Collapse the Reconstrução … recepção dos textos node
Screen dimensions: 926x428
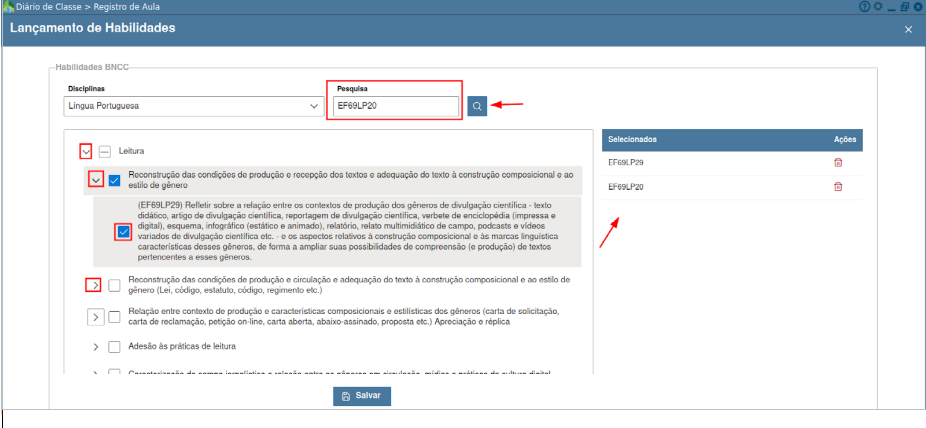[96, 179]
